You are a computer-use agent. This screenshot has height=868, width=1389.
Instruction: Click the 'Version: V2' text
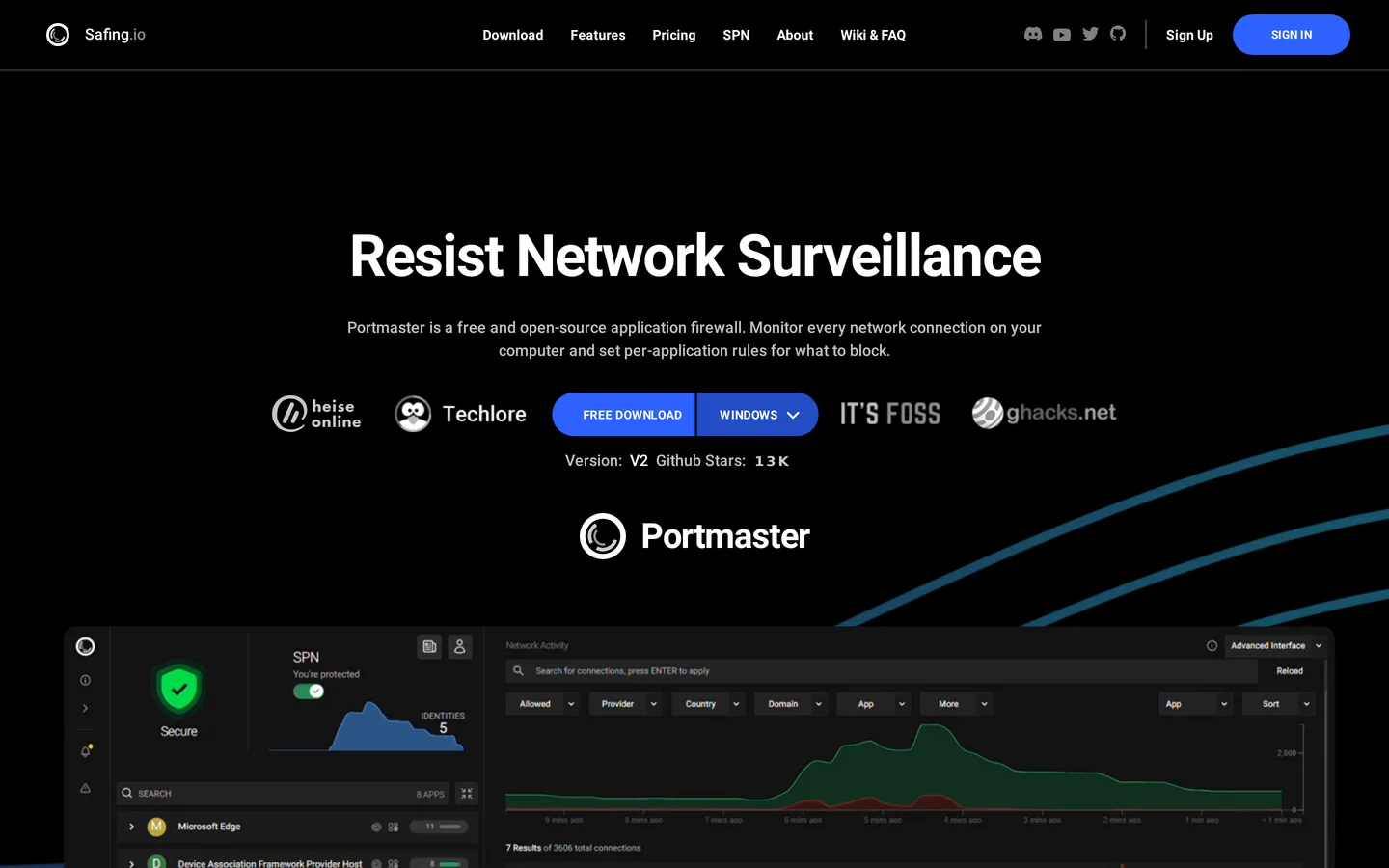tap(607, 461)
